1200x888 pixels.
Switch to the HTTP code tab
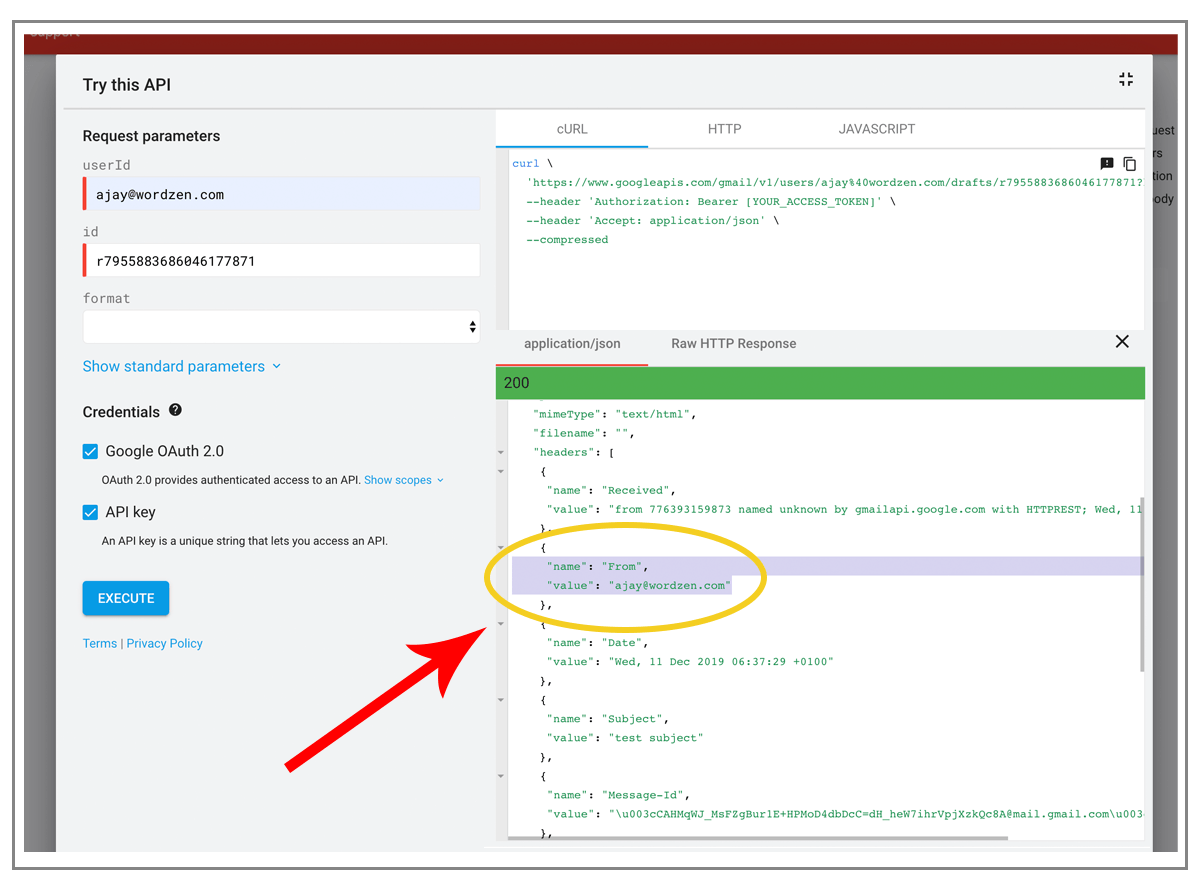[x=724, y=129]
